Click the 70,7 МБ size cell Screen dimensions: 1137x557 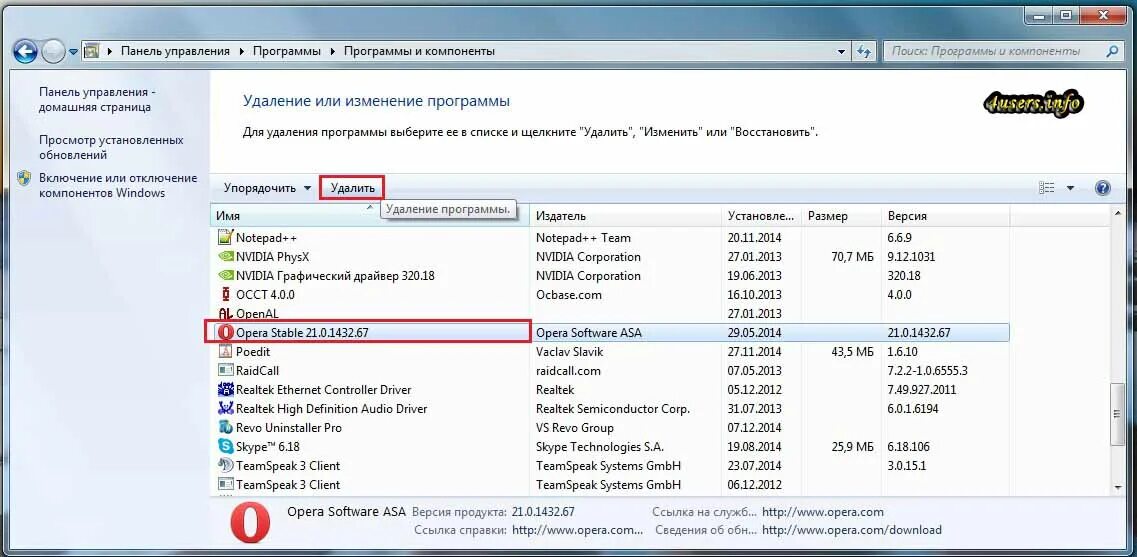(x=853, y=257)
